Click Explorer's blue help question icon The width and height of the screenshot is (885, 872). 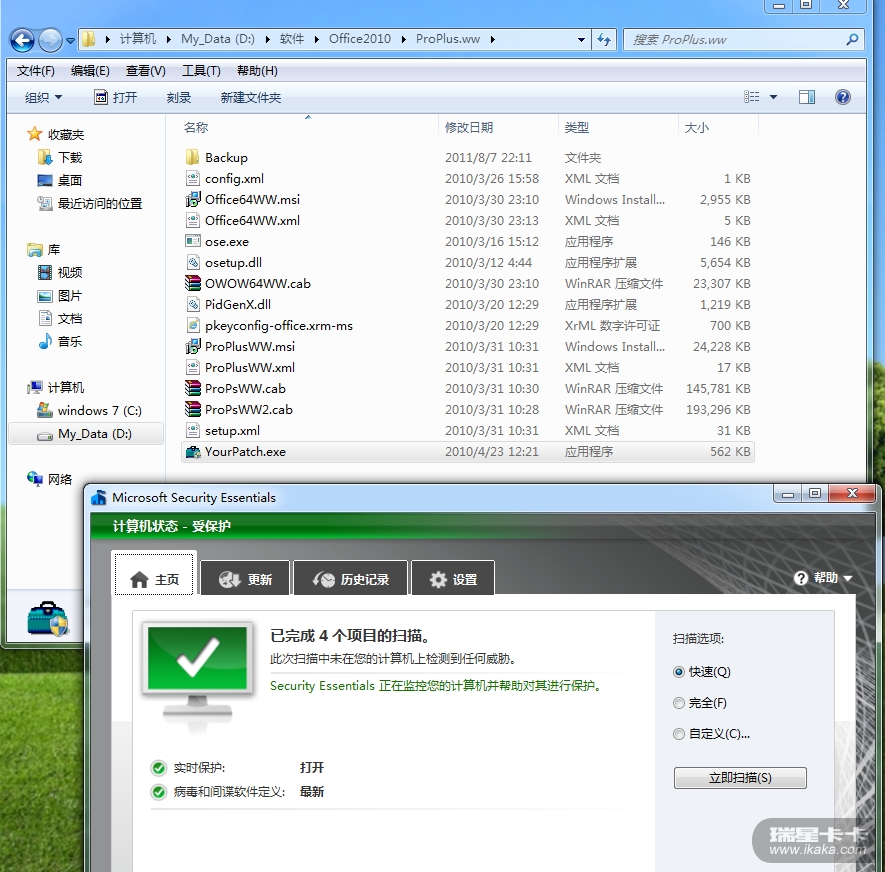pyautogui.click(x=843, y=97)
